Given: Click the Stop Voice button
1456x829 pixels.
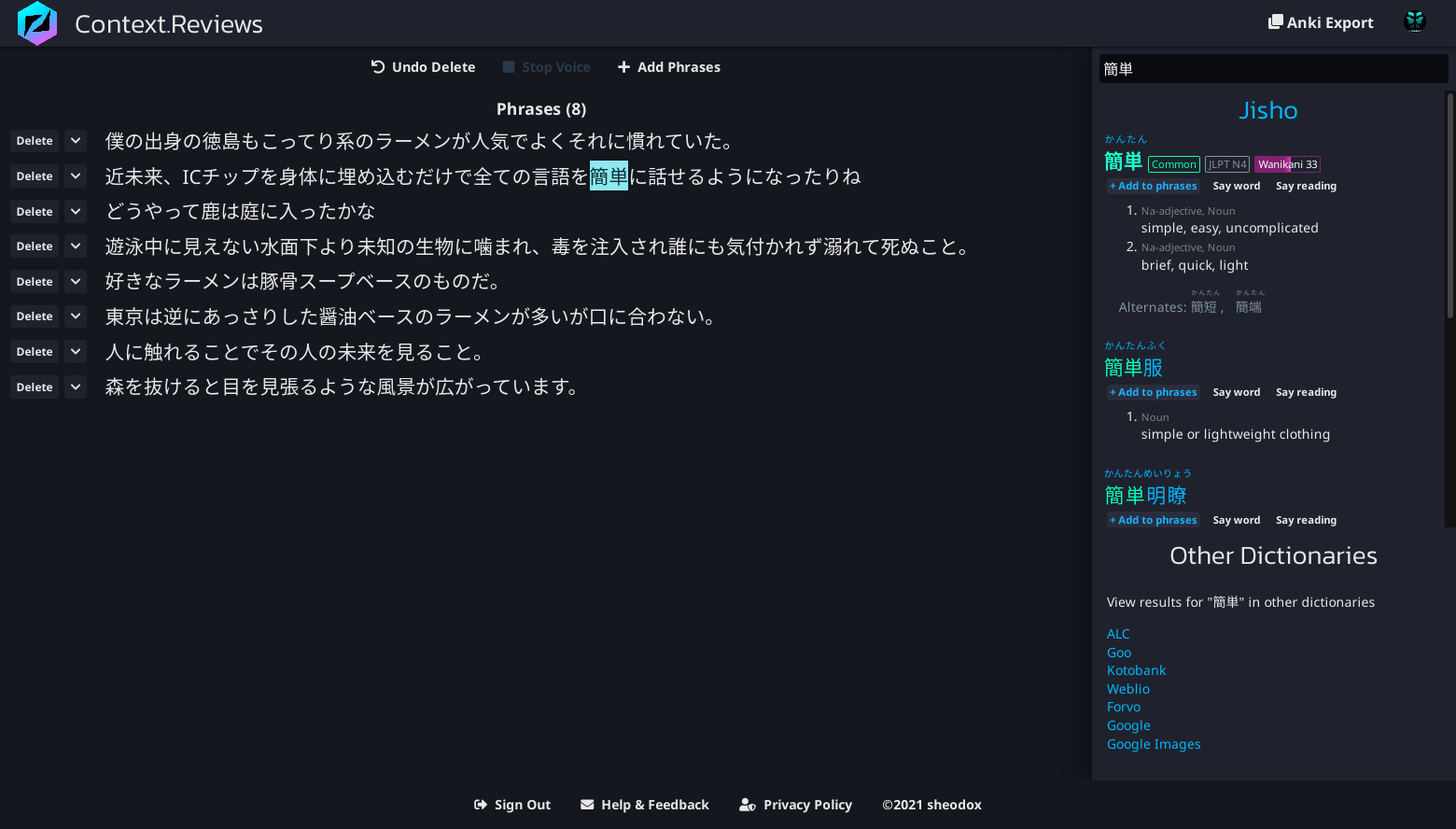Looking at the screenshot, I should pyautogui.click(x=547, y=67).
